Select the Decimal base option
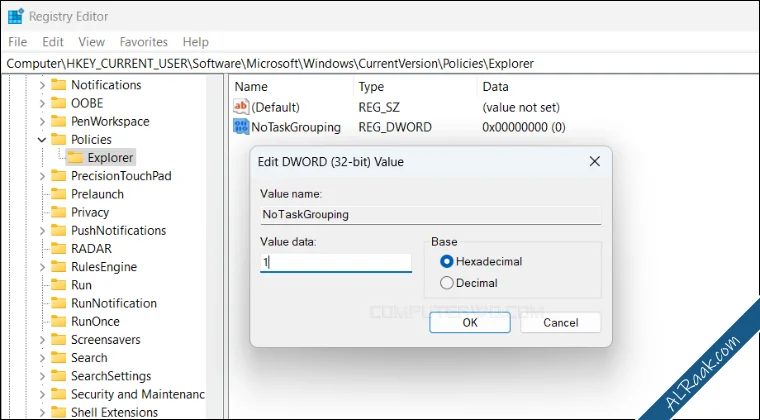 coord(468,283)
